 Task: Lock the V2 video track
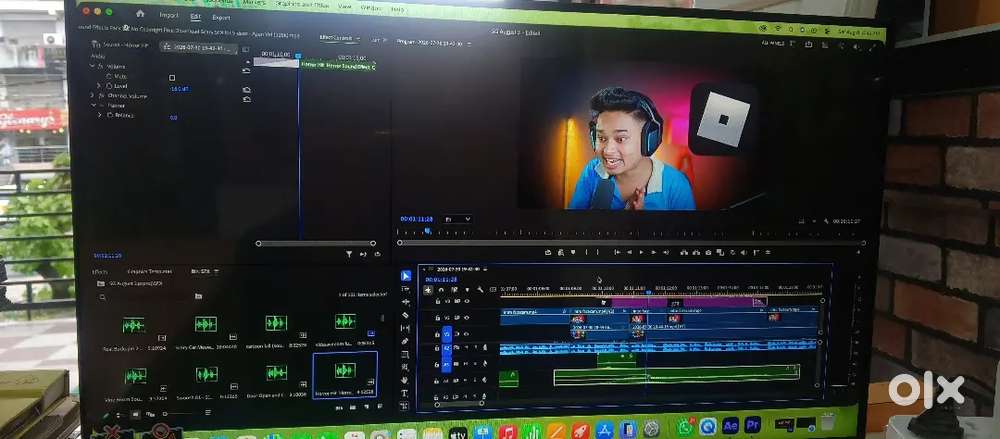[438, 317]
